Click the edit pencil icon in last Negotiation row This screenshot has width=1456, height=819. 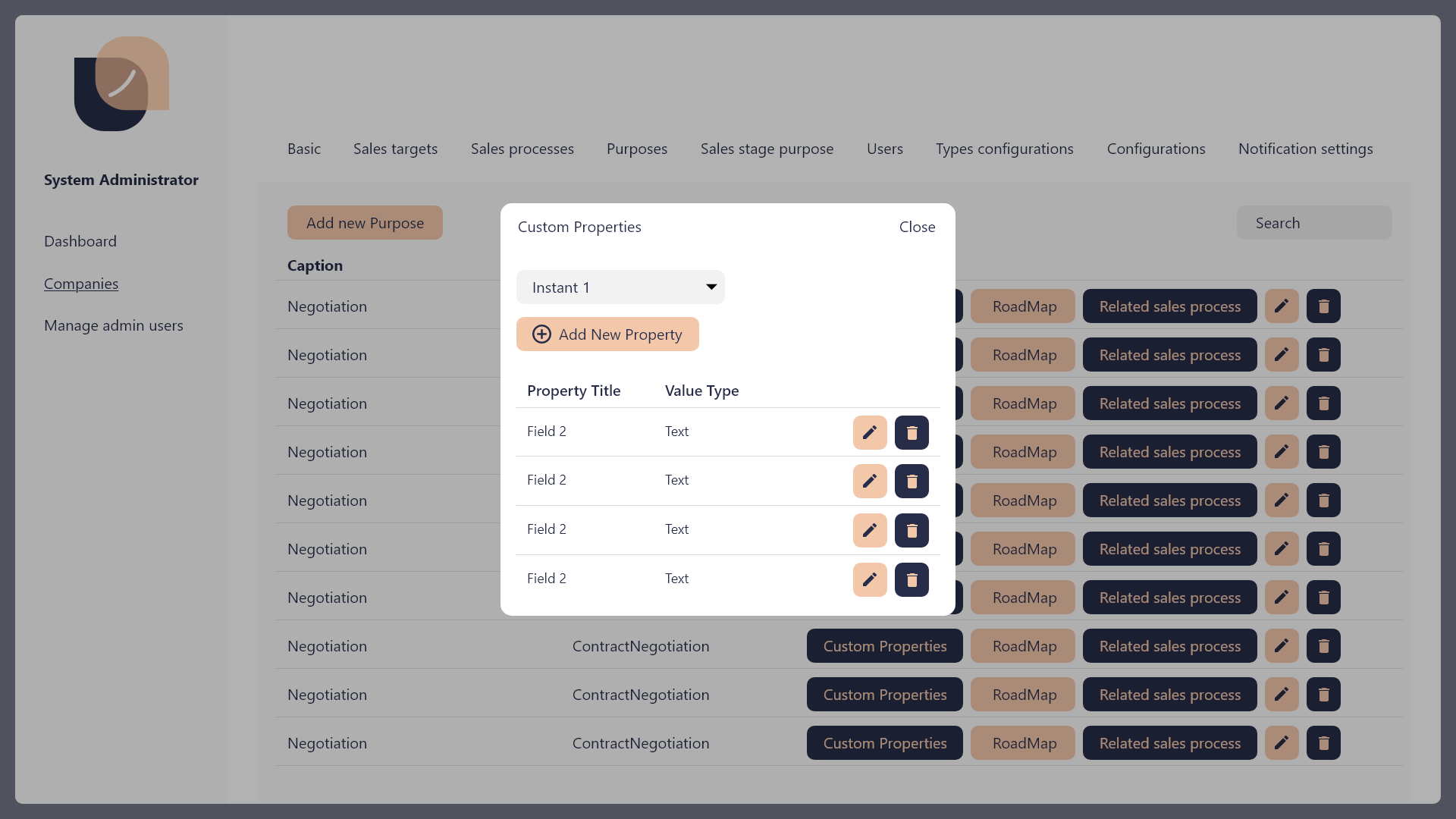[x=1282, y=743]
